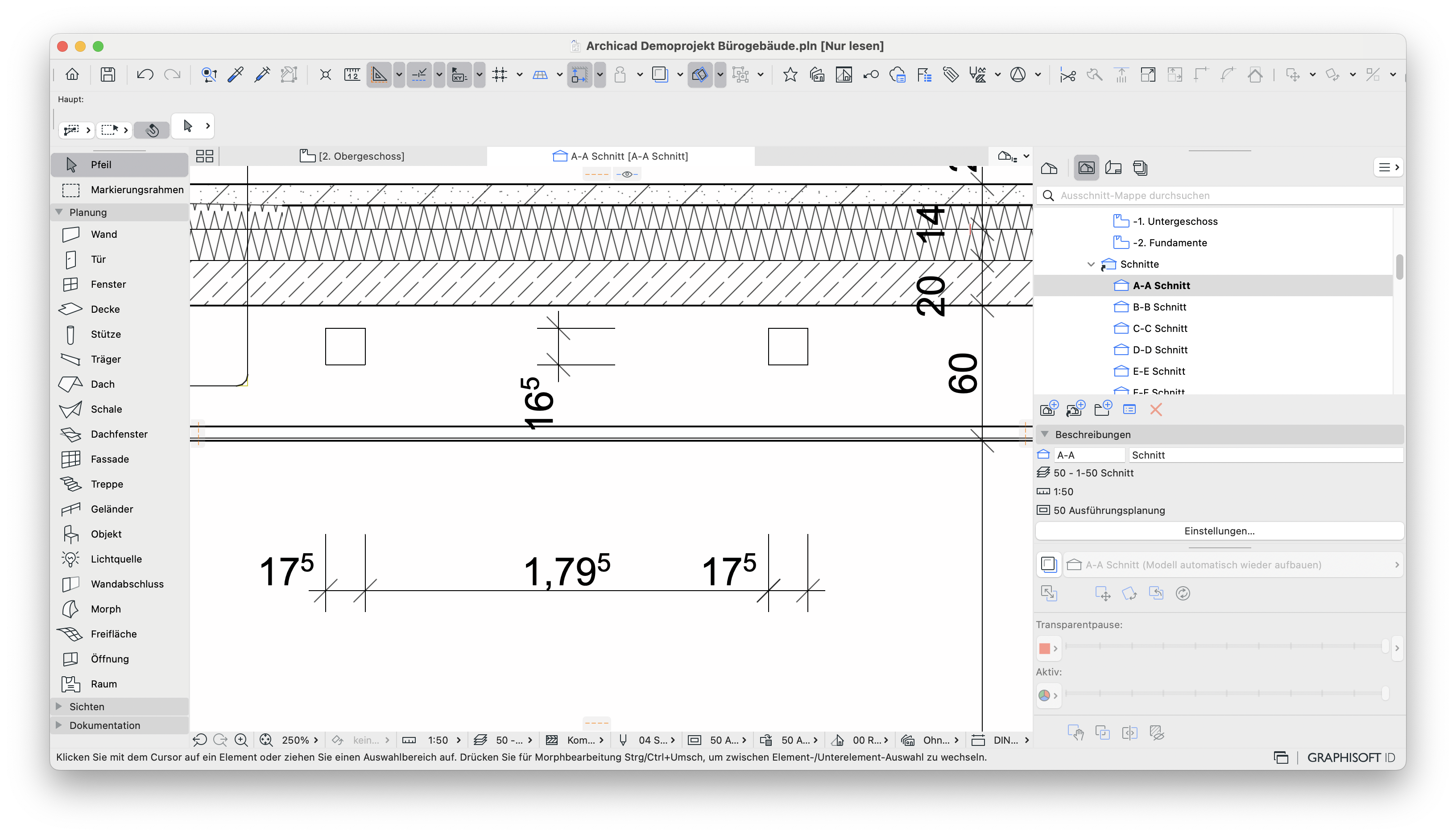Expand the Sichten toolbox group
This screenshot has height=836, width=1456.
click(58, 706)
